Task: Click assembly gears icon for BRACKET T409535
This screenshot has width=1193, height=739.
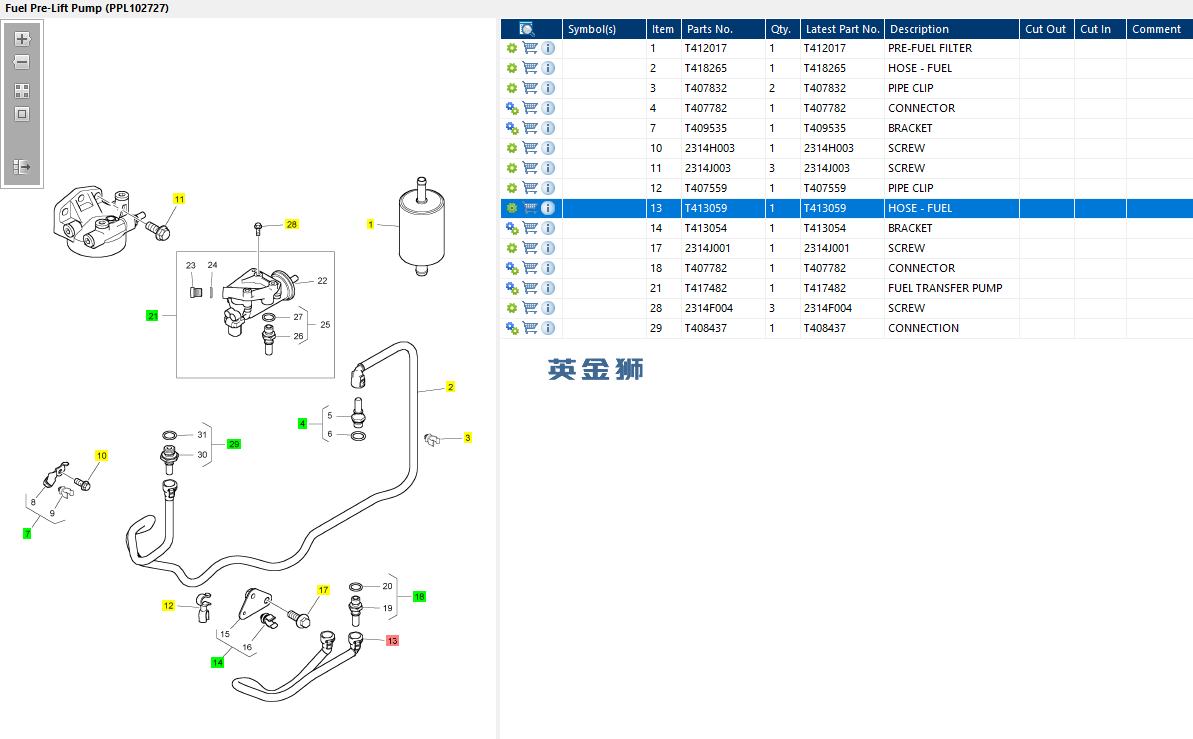Action: pos(512,128)
